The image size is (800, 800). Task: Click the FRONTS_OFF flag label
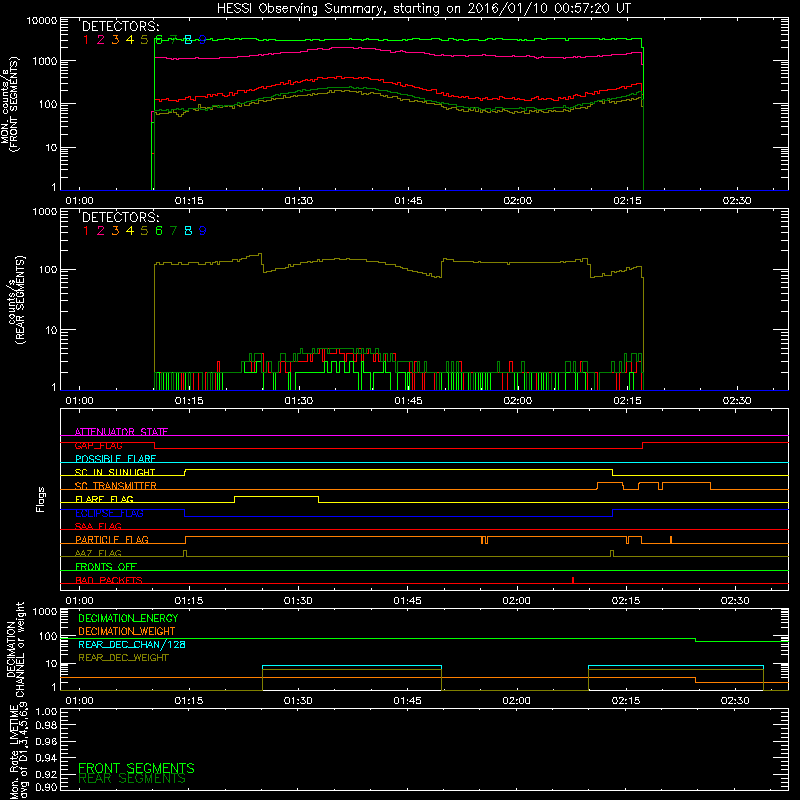coord(106,567)
